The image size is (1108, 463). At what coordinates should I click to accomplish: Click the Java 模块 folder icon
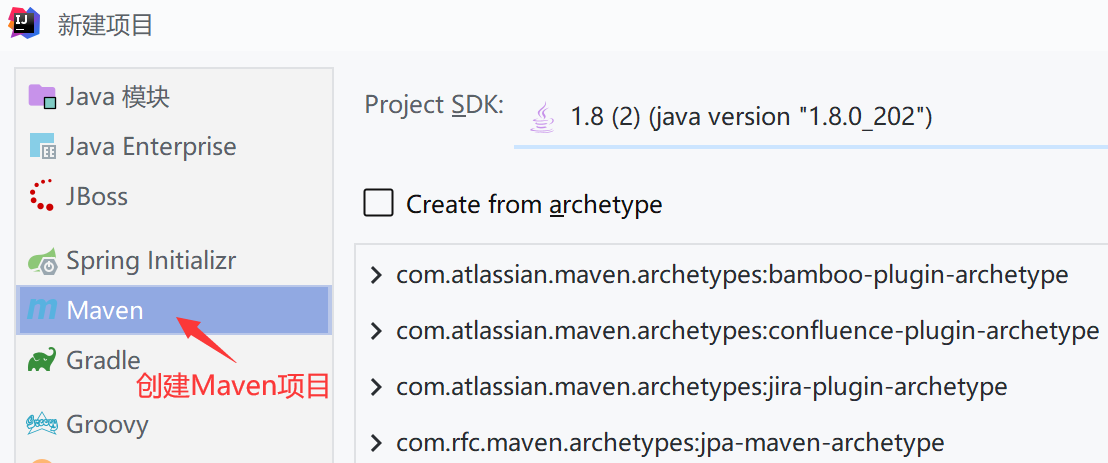point(42,96)
